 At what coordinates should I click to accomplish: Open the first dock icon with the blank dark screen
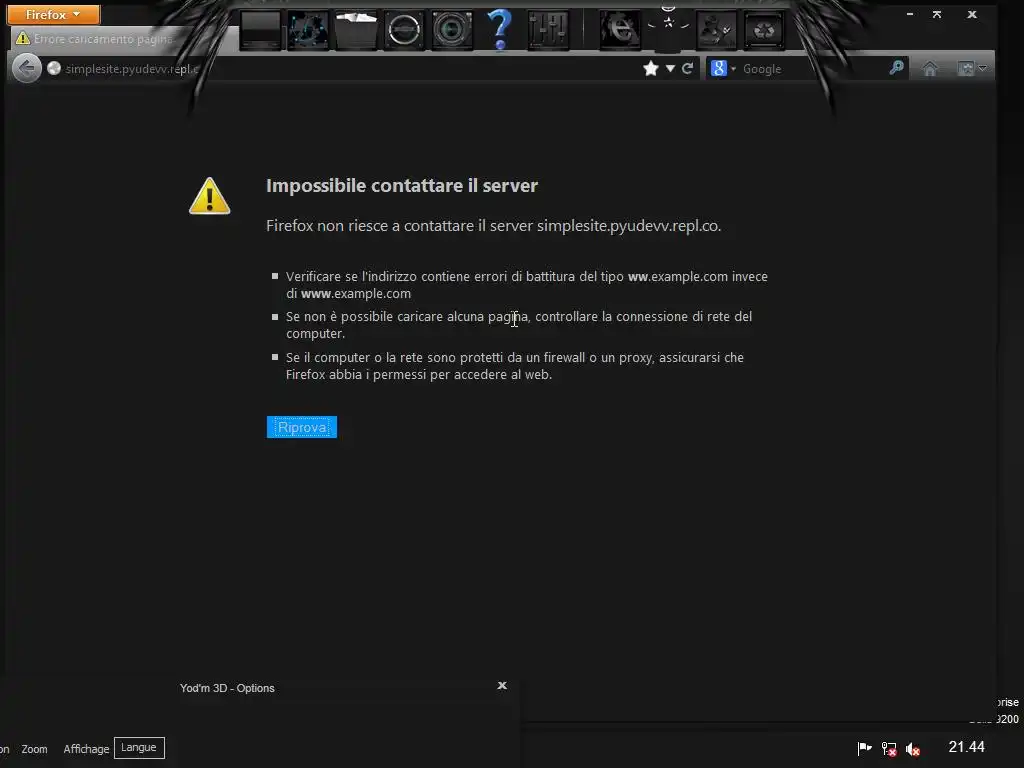coord(261,29)
